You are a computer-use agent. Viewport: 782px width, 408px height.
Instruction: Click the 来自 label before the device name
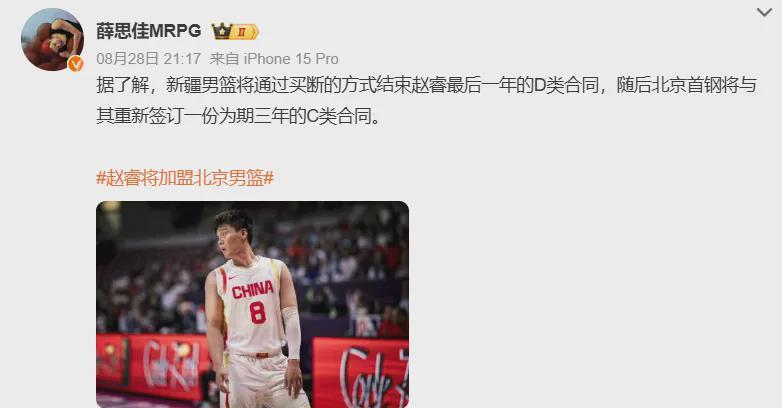click(x=224, y=59)
